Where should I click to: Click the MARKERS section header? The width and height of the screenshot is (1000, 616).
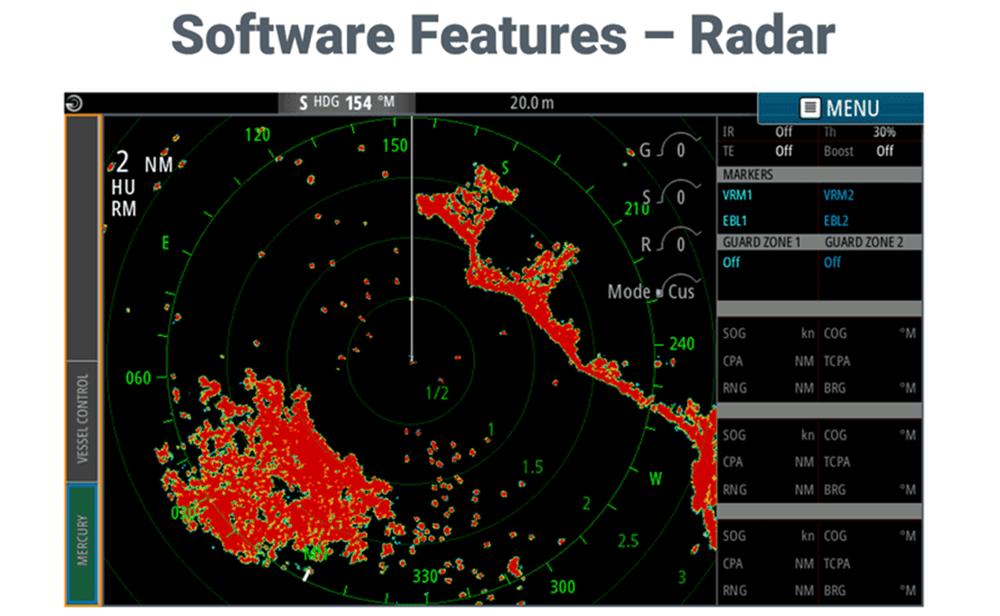pyautogui.click(x=820, y=174)
